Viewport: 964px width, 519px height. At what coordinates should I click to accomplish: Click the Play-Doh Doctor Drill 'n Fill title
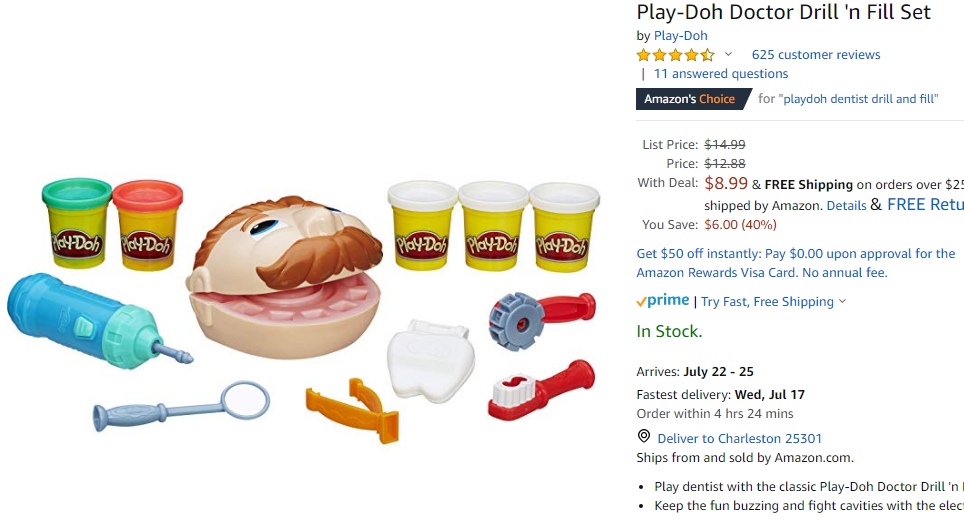(783, 12)
